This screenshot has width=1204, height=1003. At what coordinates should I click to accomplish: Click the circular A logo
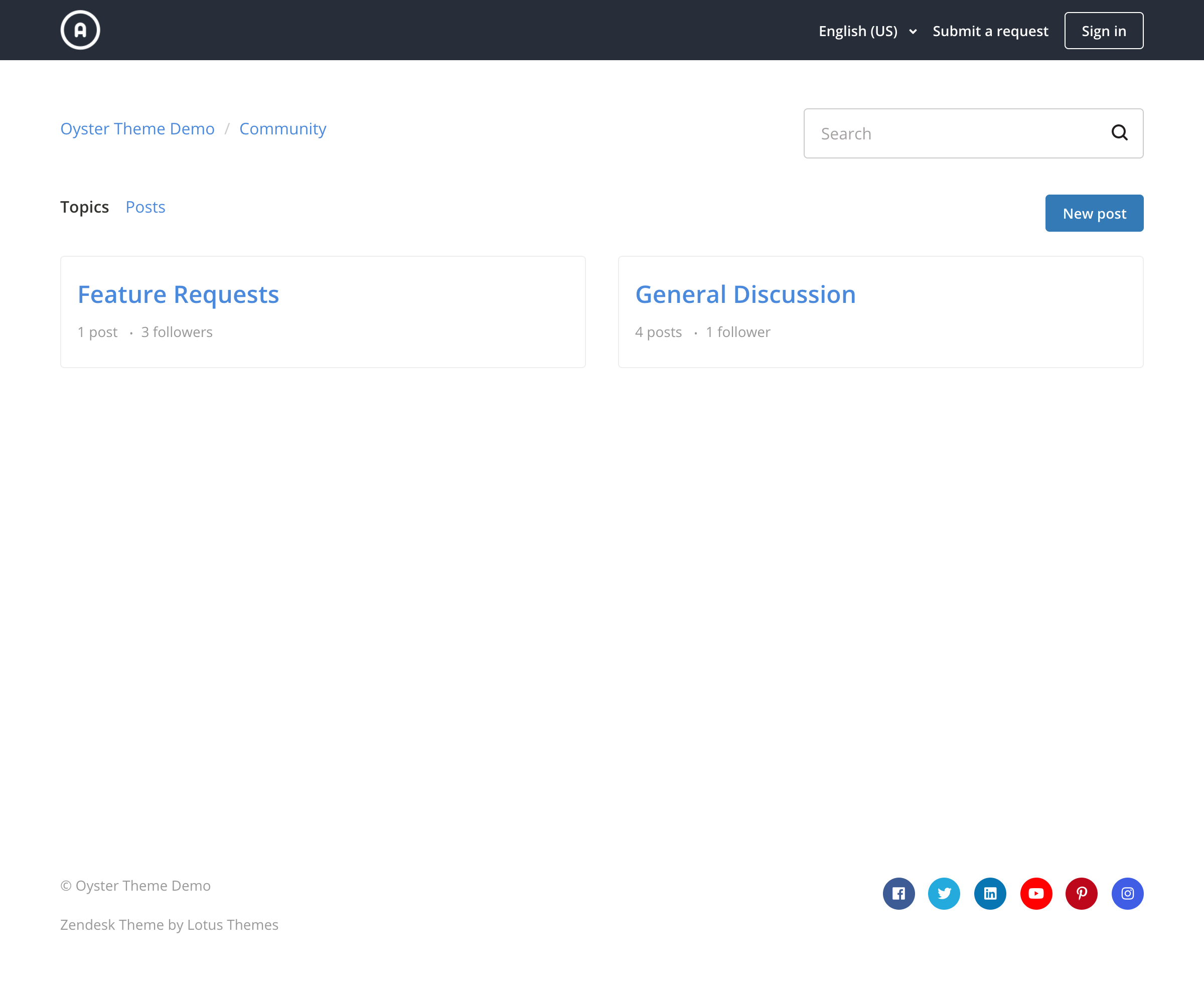tap(80, 30)
